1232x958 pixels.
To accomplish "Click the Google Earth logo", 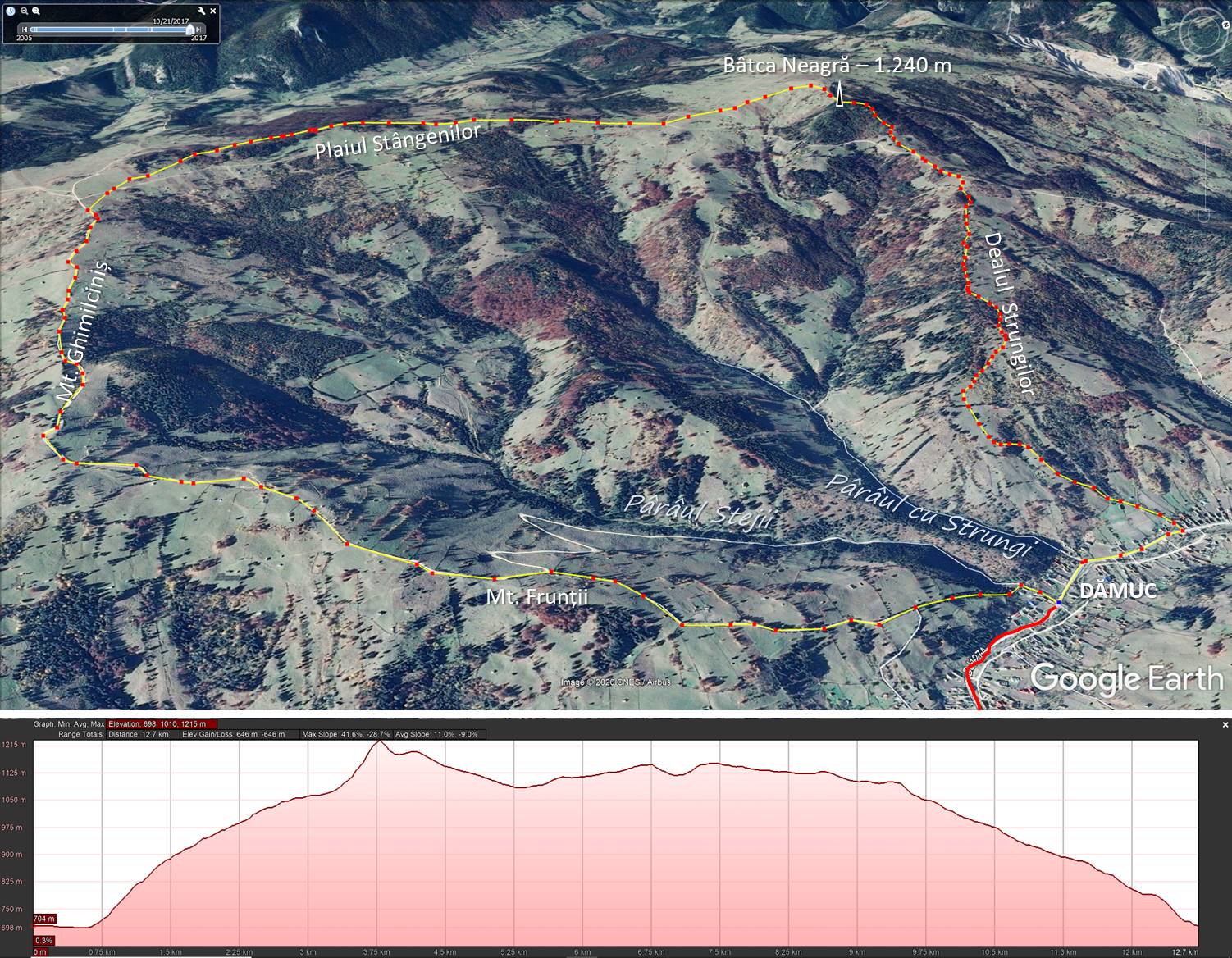I will (x=1125, y=679).
